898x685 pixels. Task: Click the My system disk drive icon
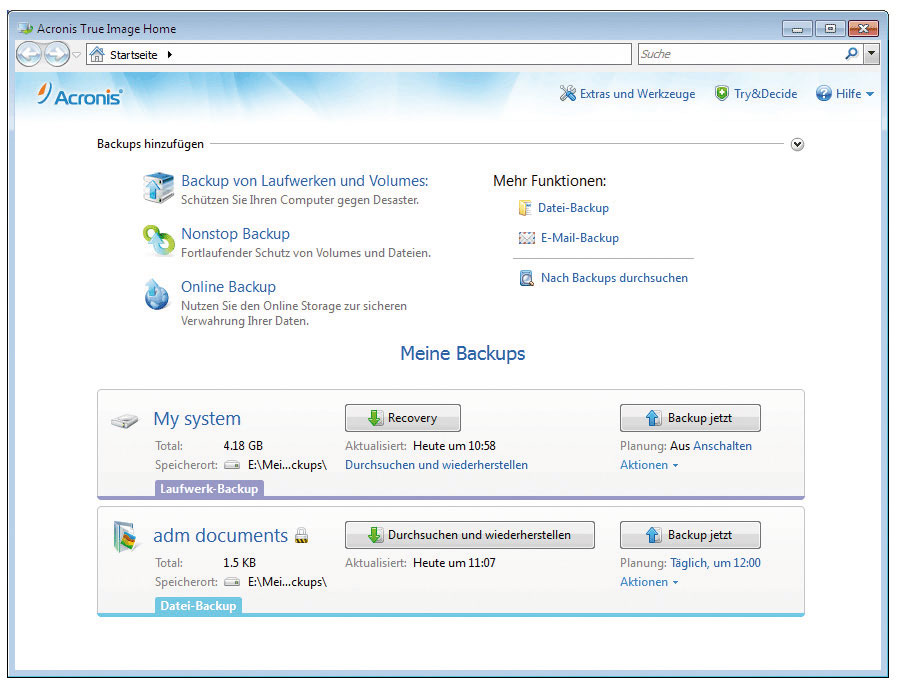[x=125, y=421]
